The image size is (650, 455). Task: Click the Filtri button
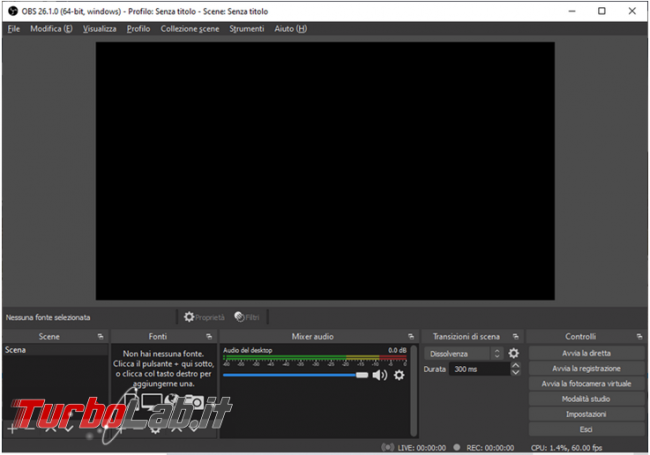tap(247, 317)
